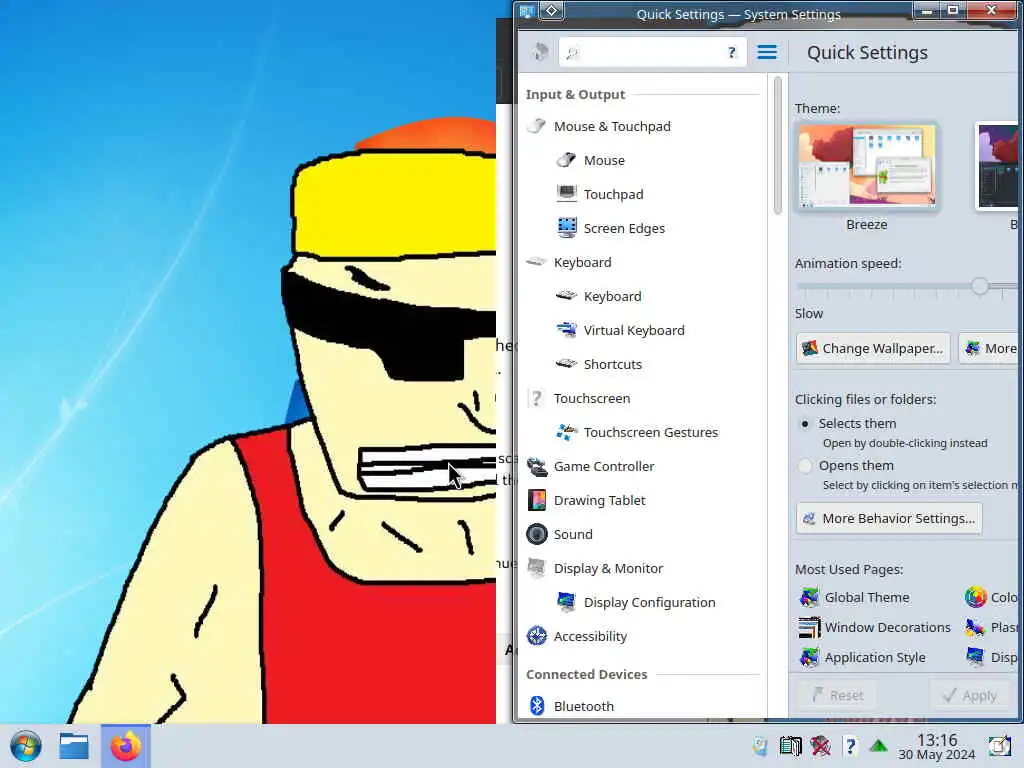Click the Reset button
The image size is (1024, 768).
tap(838, 696)
